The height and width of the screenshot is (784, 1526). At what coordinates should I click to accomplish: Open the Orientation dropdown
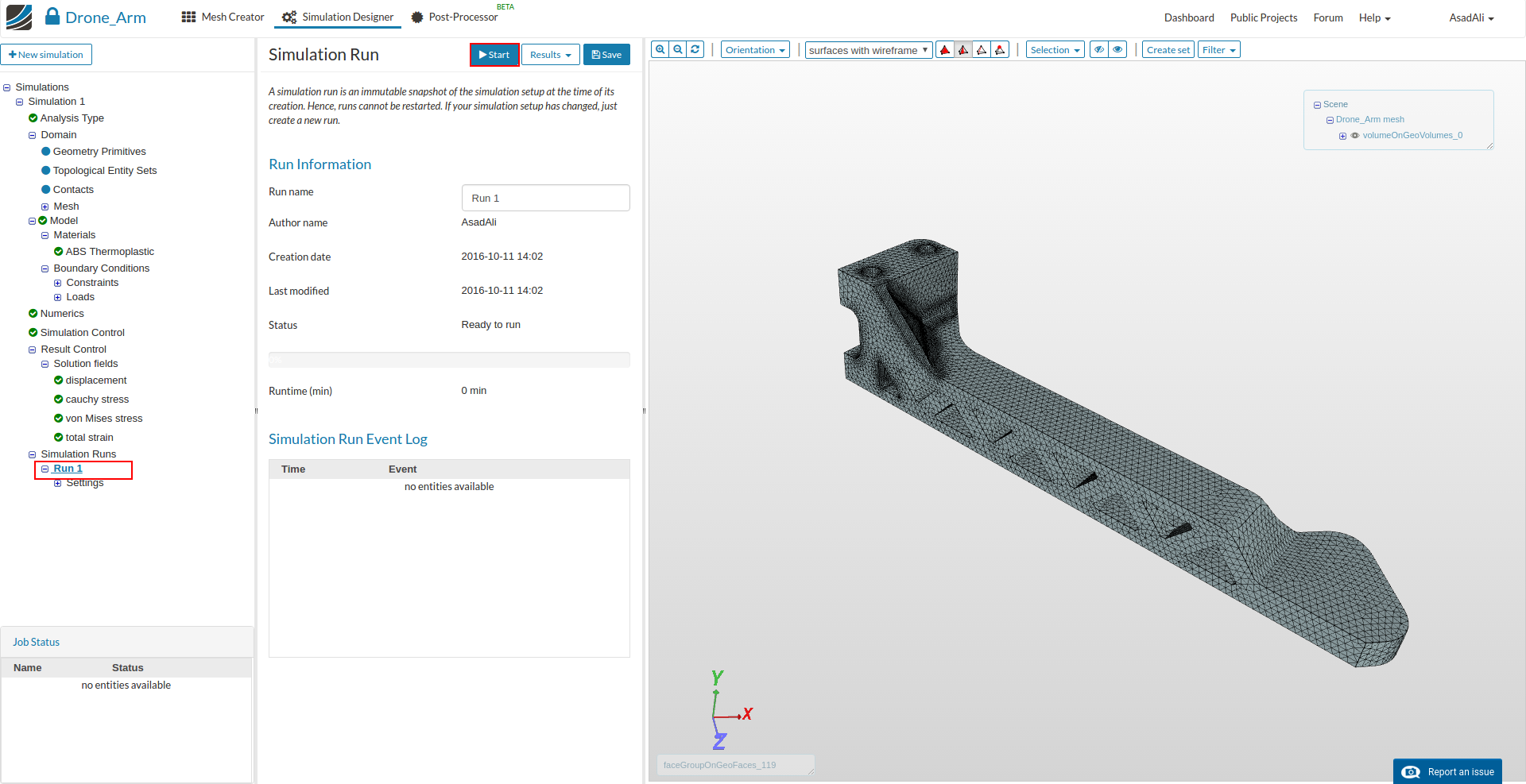pyautogui.click(x=755, y=50)
